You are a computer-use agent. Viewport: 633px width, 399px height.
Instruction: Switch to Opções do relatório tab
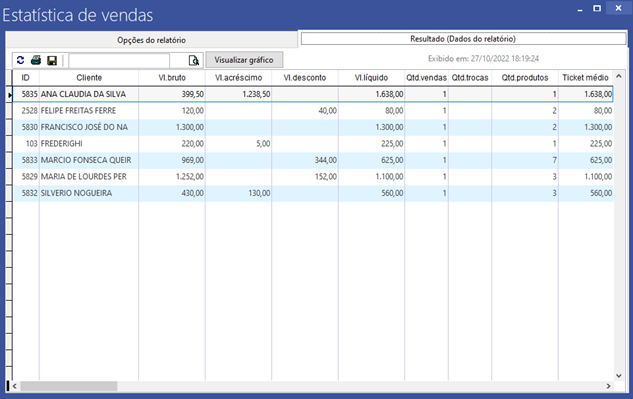click(x=151, y=40)
